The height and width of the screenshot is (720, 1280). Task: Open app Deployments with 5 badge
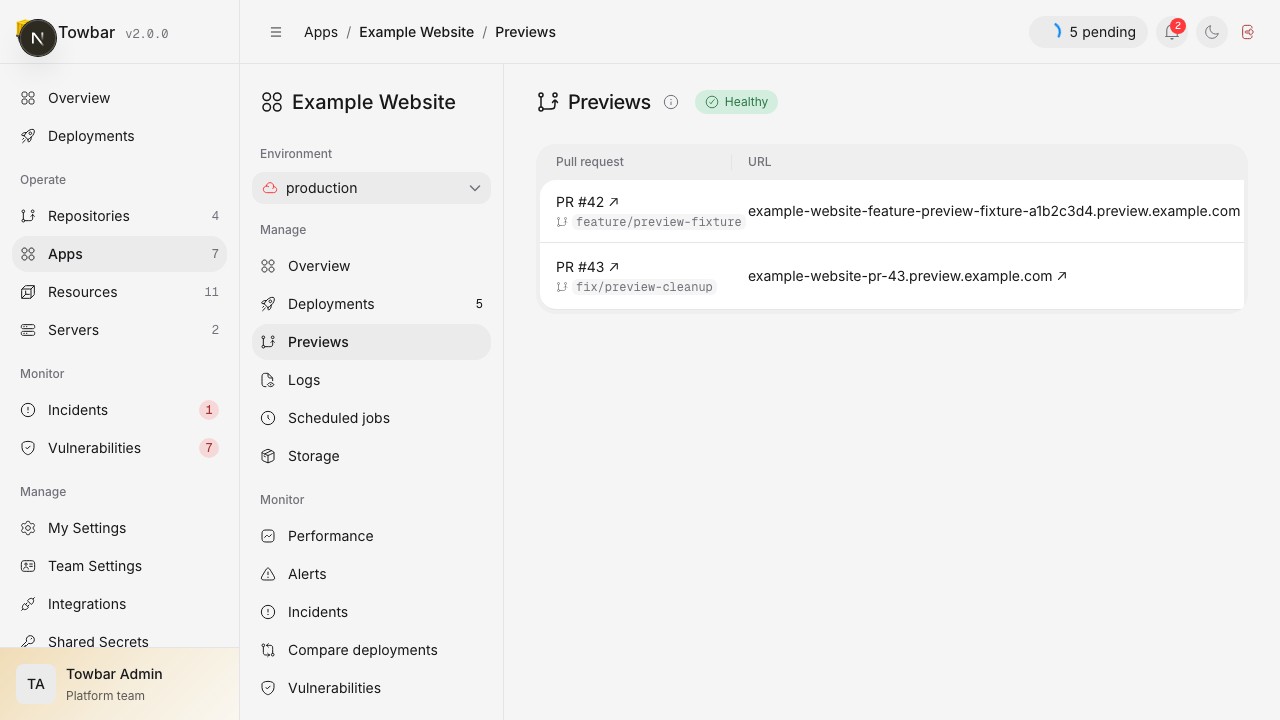click(371, 304)
